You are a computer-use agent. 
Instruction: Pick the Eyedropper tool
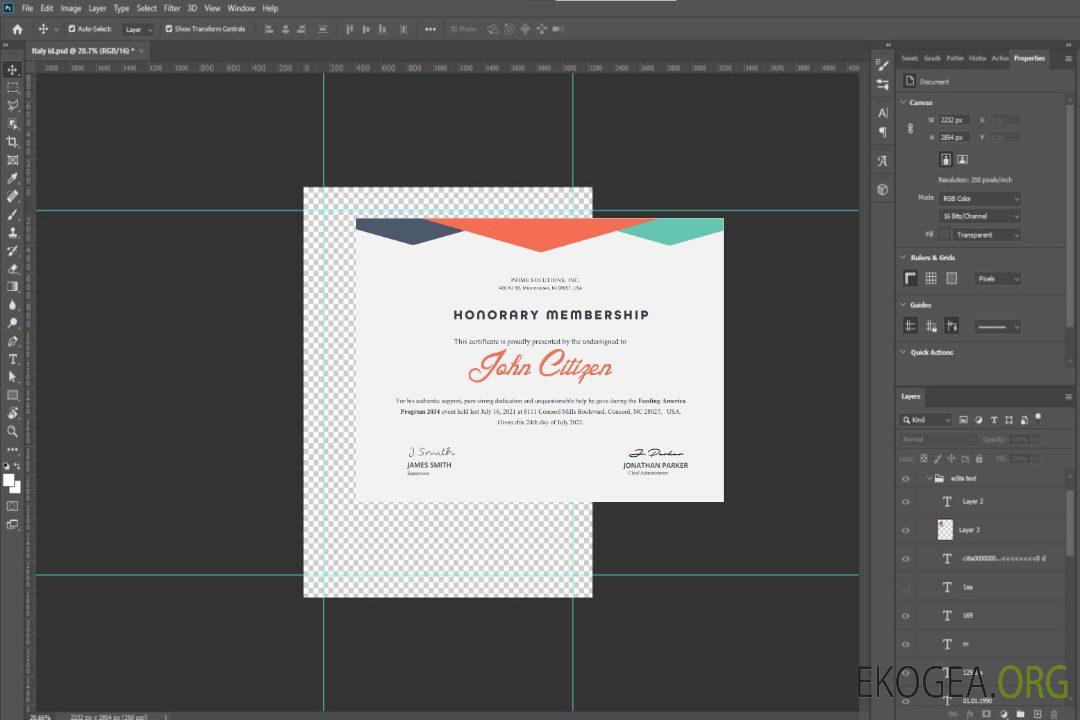point(12,178)
